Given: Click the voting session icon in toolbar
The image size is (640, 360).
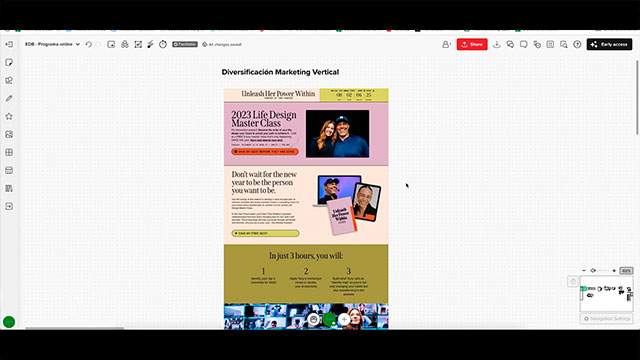Looking at the screenshot, I should pyautogui.click(x=138, y=44).
